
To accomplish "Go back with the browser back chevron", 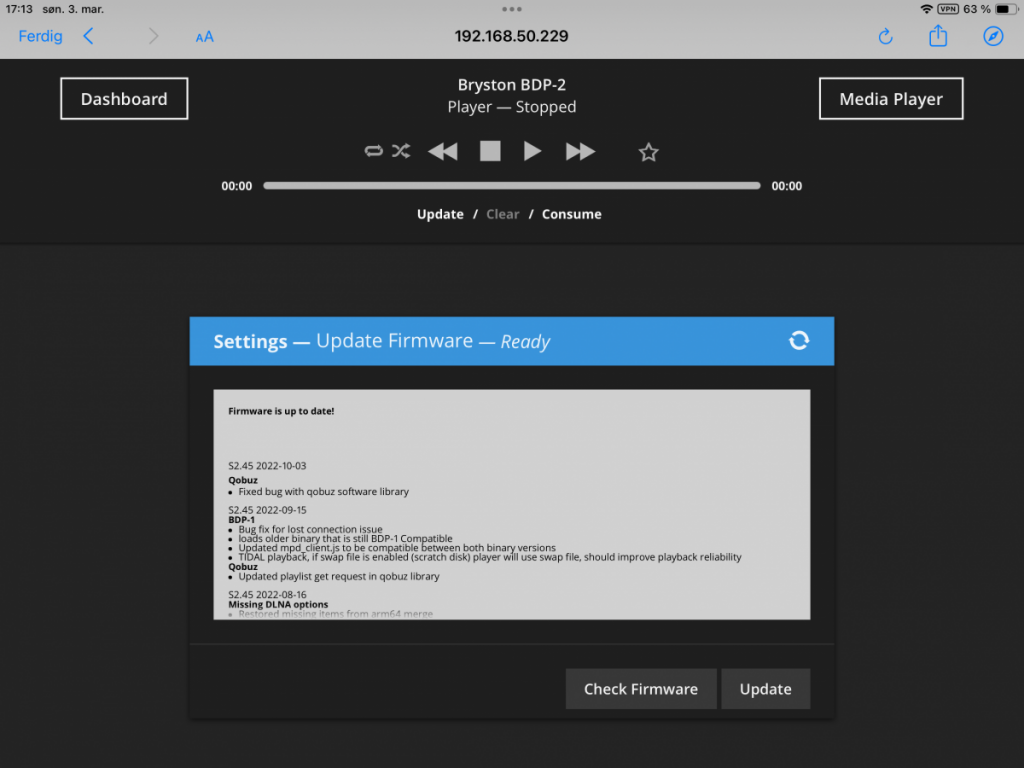I will pyautogui.click(x=89, y=36).
